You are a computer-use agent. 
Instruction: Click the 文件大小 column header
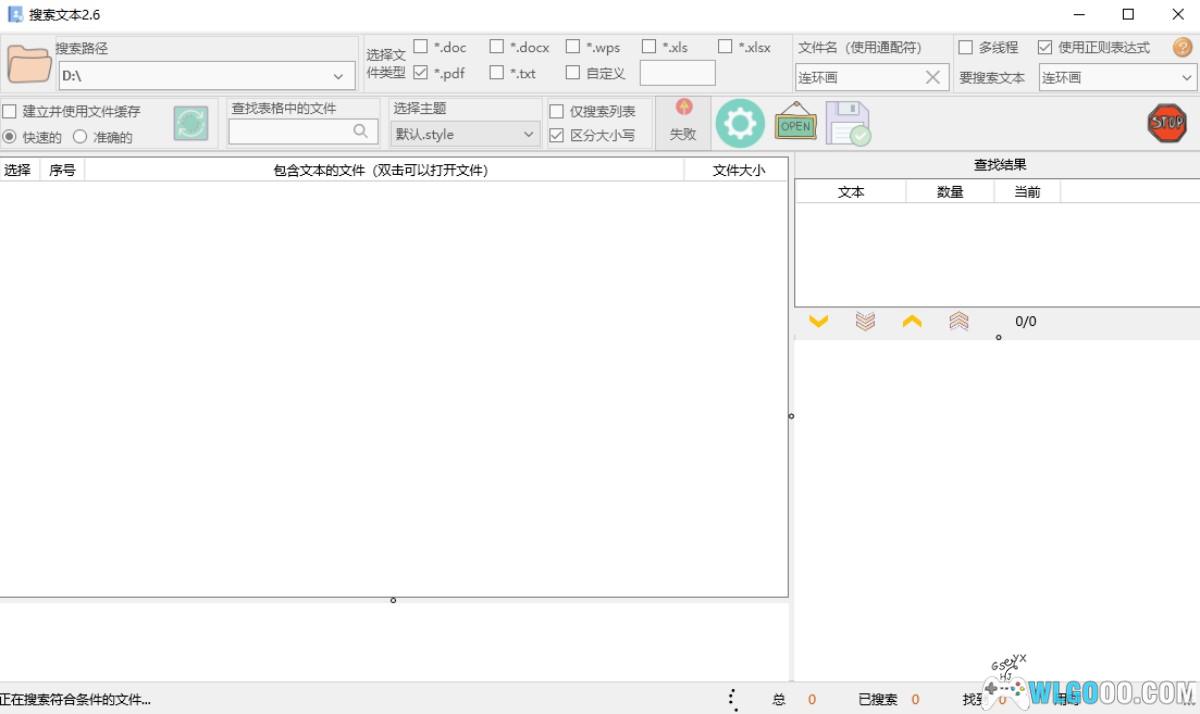click(x=737, y=170)
